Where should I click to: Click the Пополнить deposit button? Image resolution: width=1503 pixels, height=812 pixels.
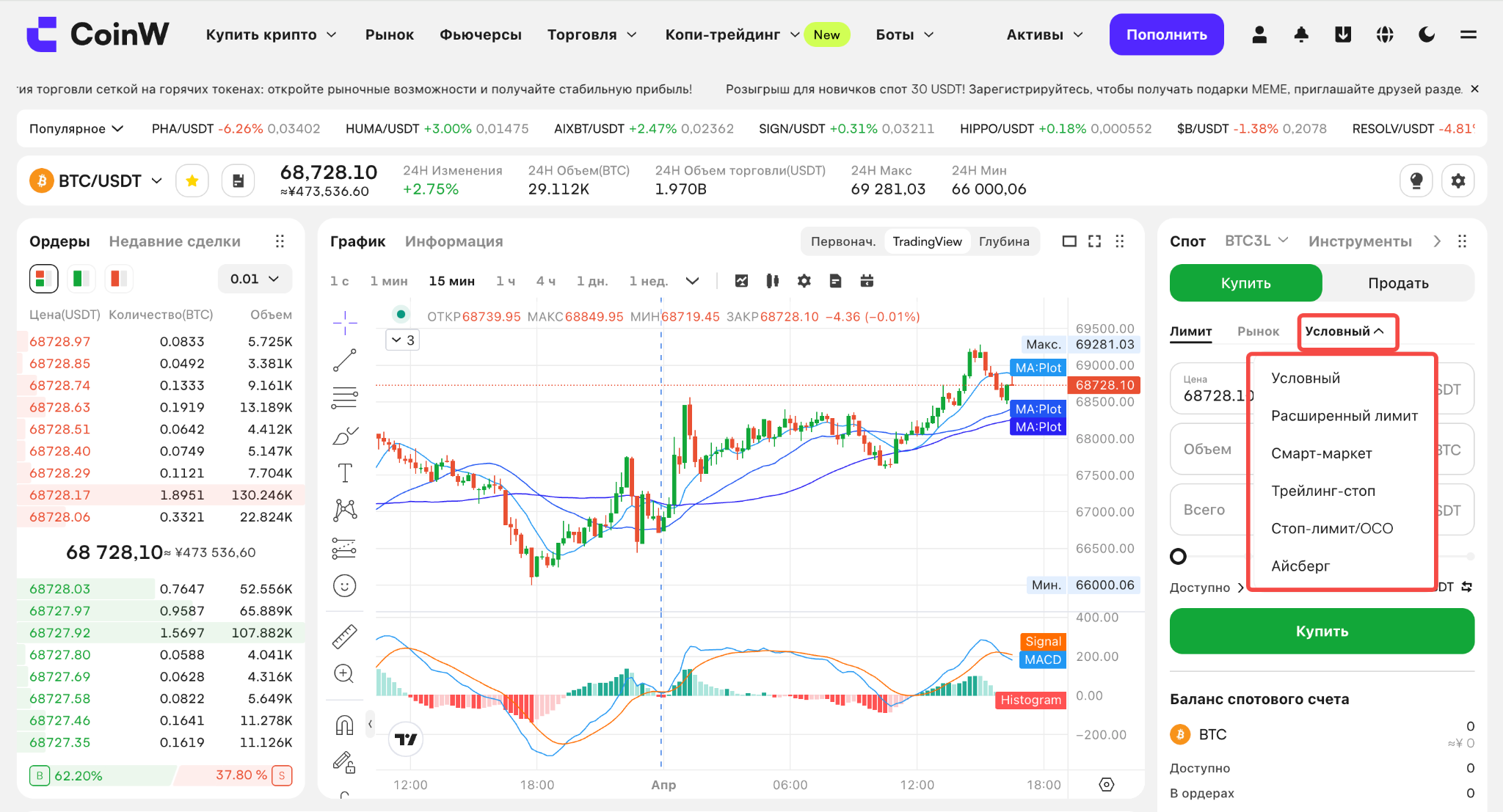tap(1167, 34)
